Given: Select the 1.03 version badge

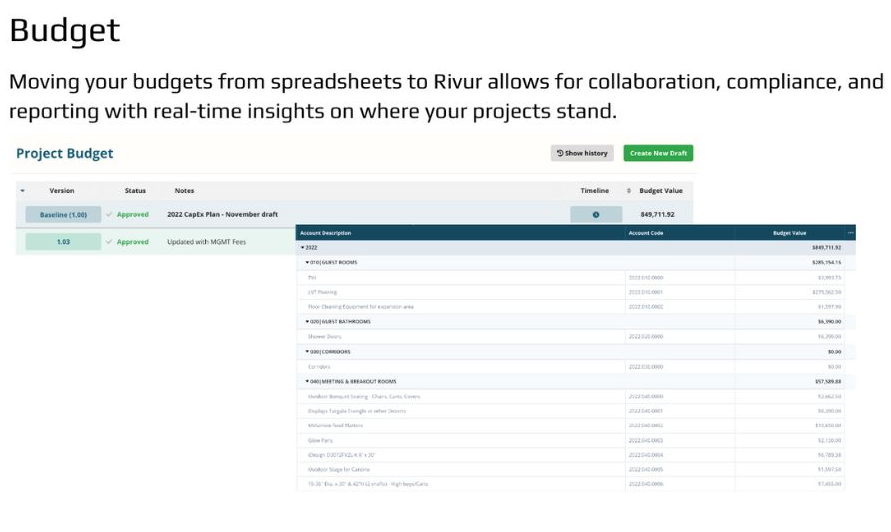Looking at the screenshot, I should pos(63,242).
